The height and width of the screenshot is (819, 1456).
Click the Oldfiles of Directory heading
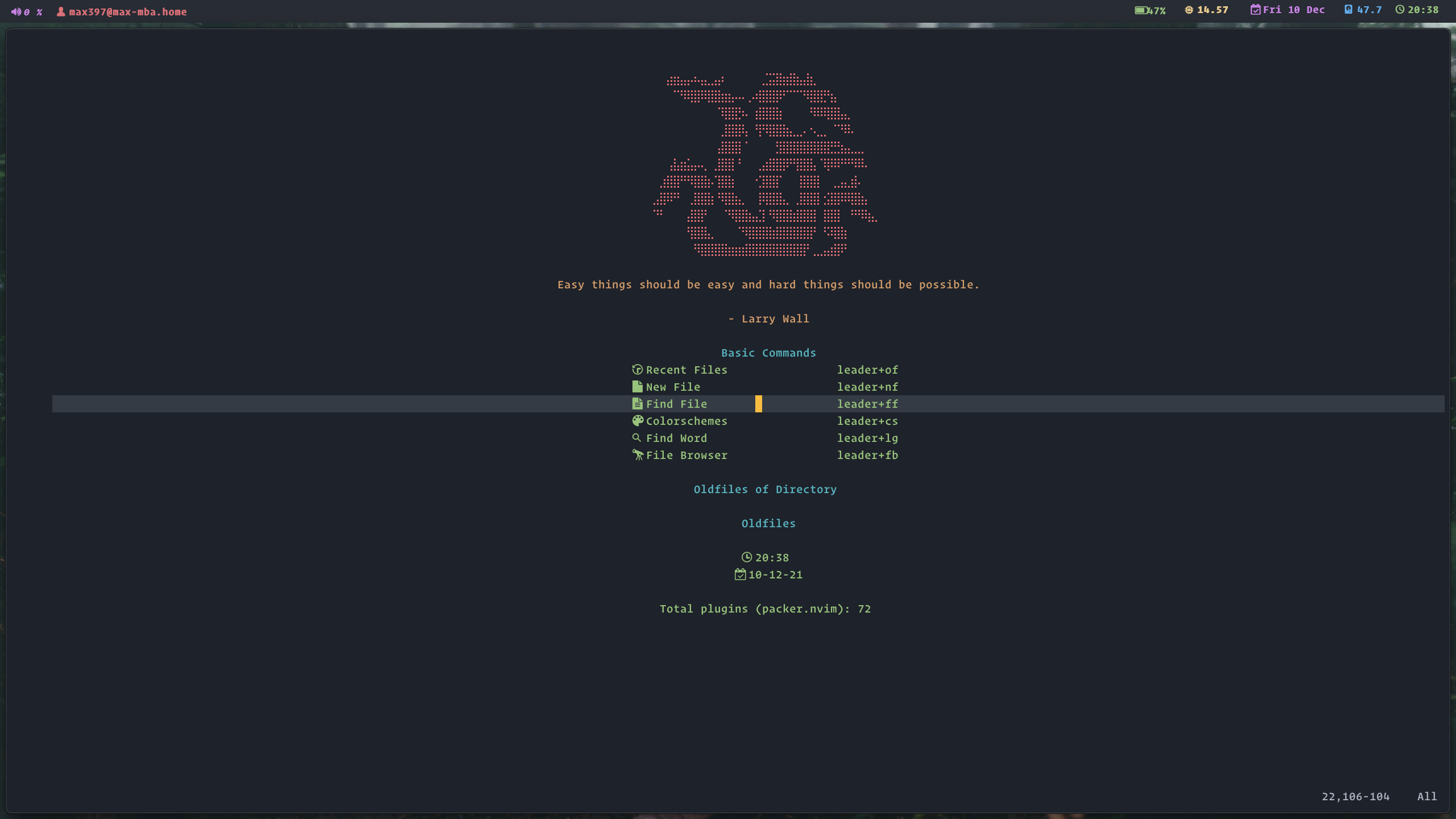(765, 489)
